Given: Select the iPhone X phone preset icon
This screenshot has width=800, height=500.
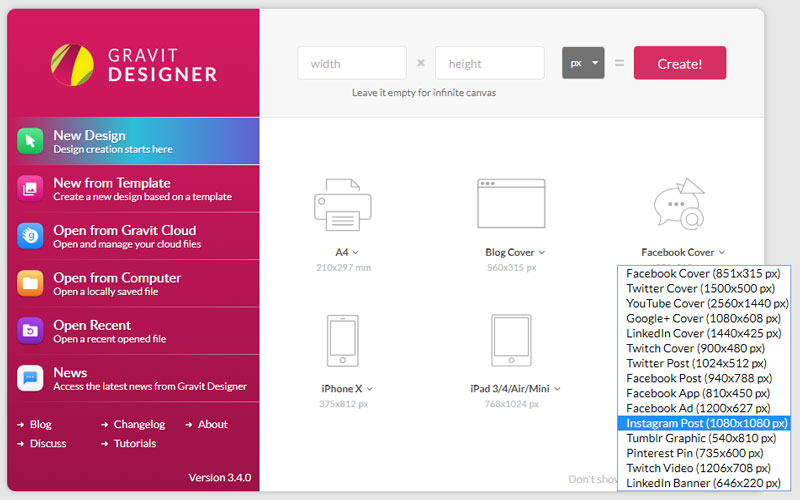Looking at the screenshot, I should pyautogui.click(x=342, y=340).
